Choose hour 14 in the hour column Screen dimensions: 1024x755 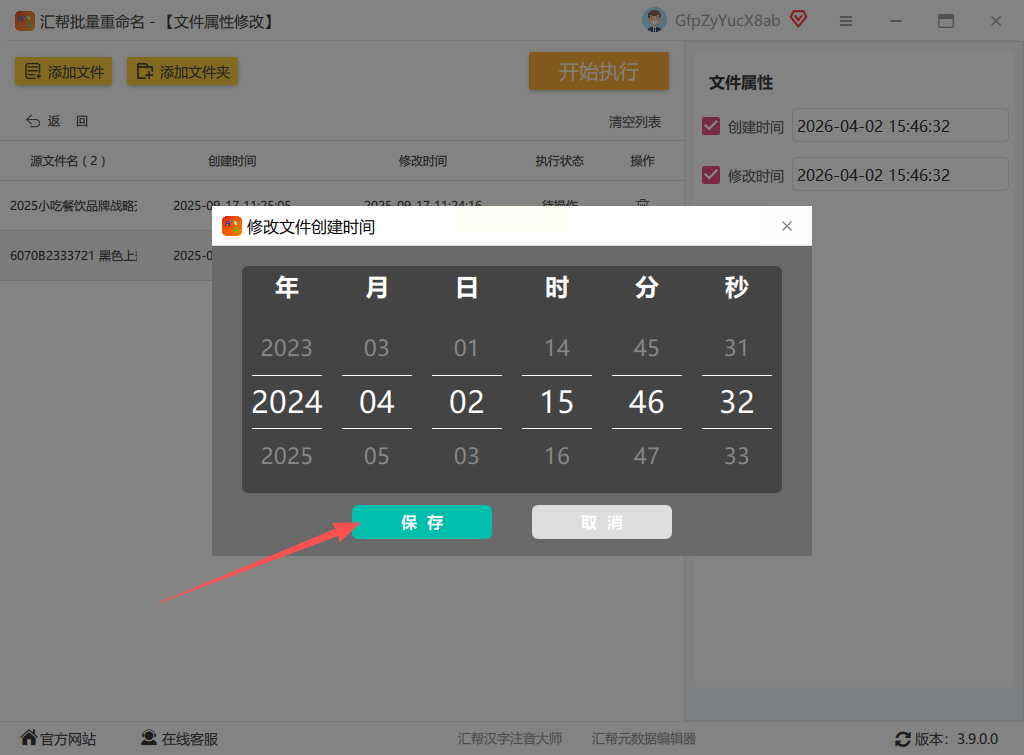tap(556, 347)
